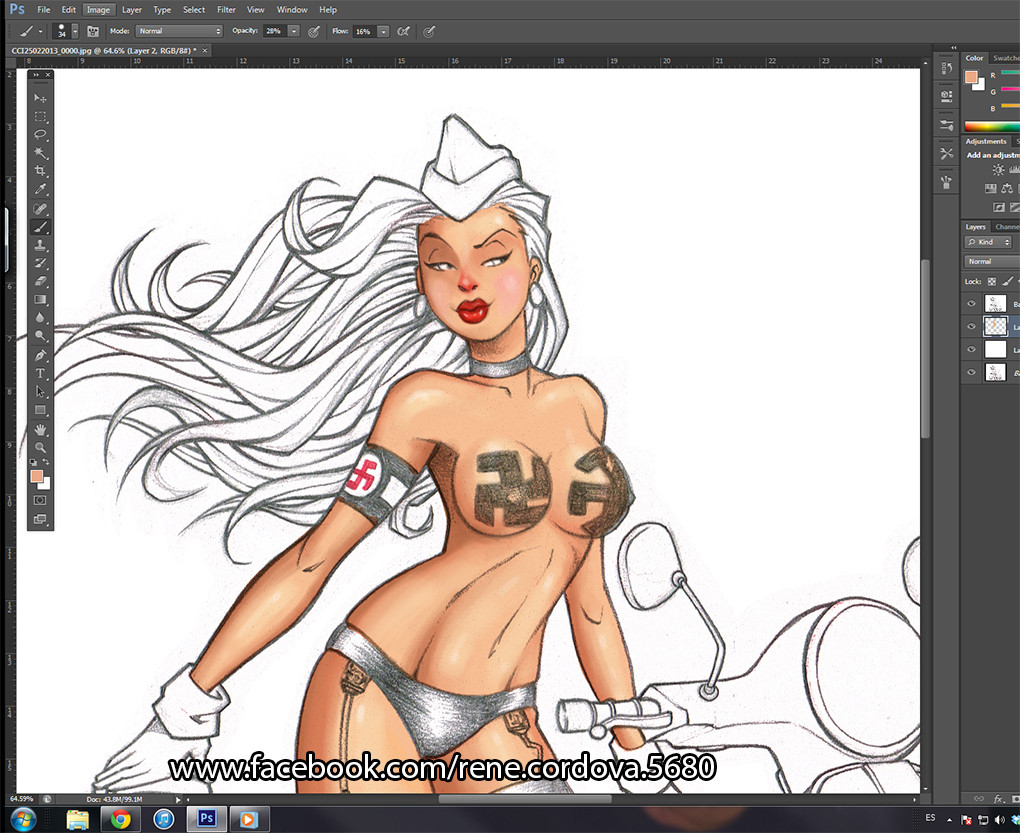Viewport: 1020px width, 833px height.
Task: Select the Magic Wand tool
Action: 40,153
